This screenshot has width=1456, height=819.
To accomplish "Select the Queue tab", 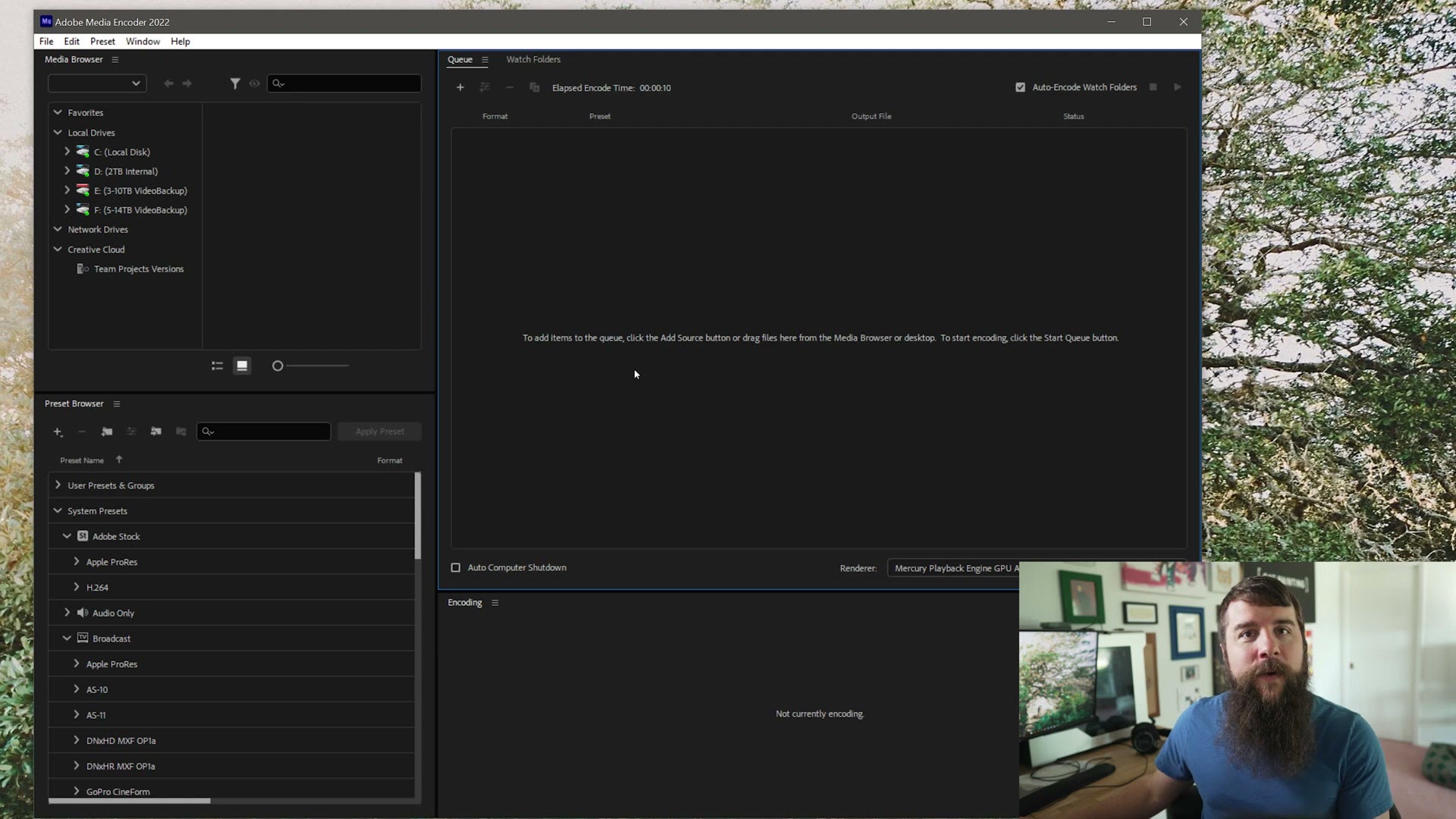I will (460, 60).
